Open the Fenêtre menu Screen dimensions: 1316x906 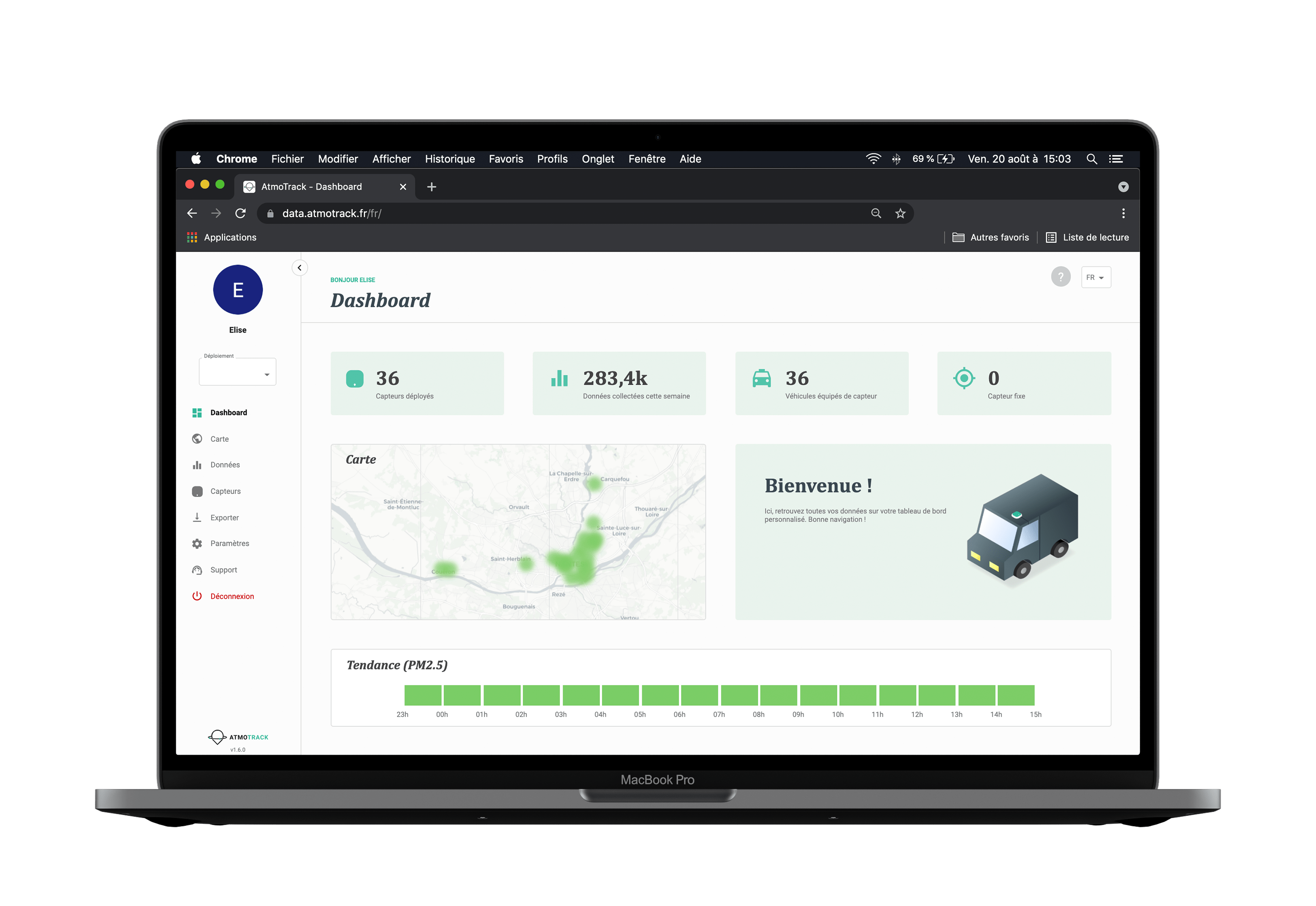[646, 159]
